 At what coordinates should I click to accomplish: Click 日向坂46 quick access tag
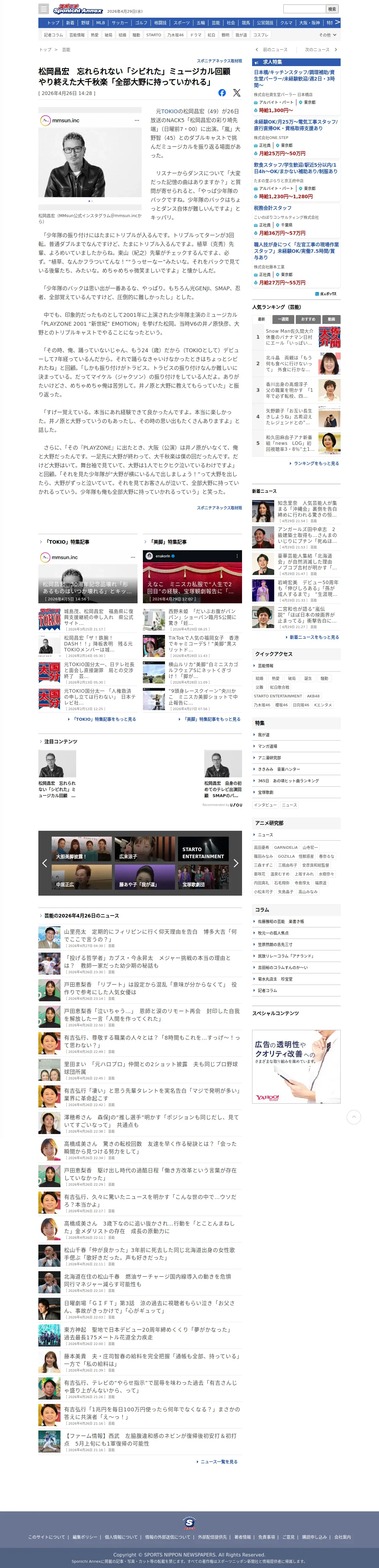301,705
